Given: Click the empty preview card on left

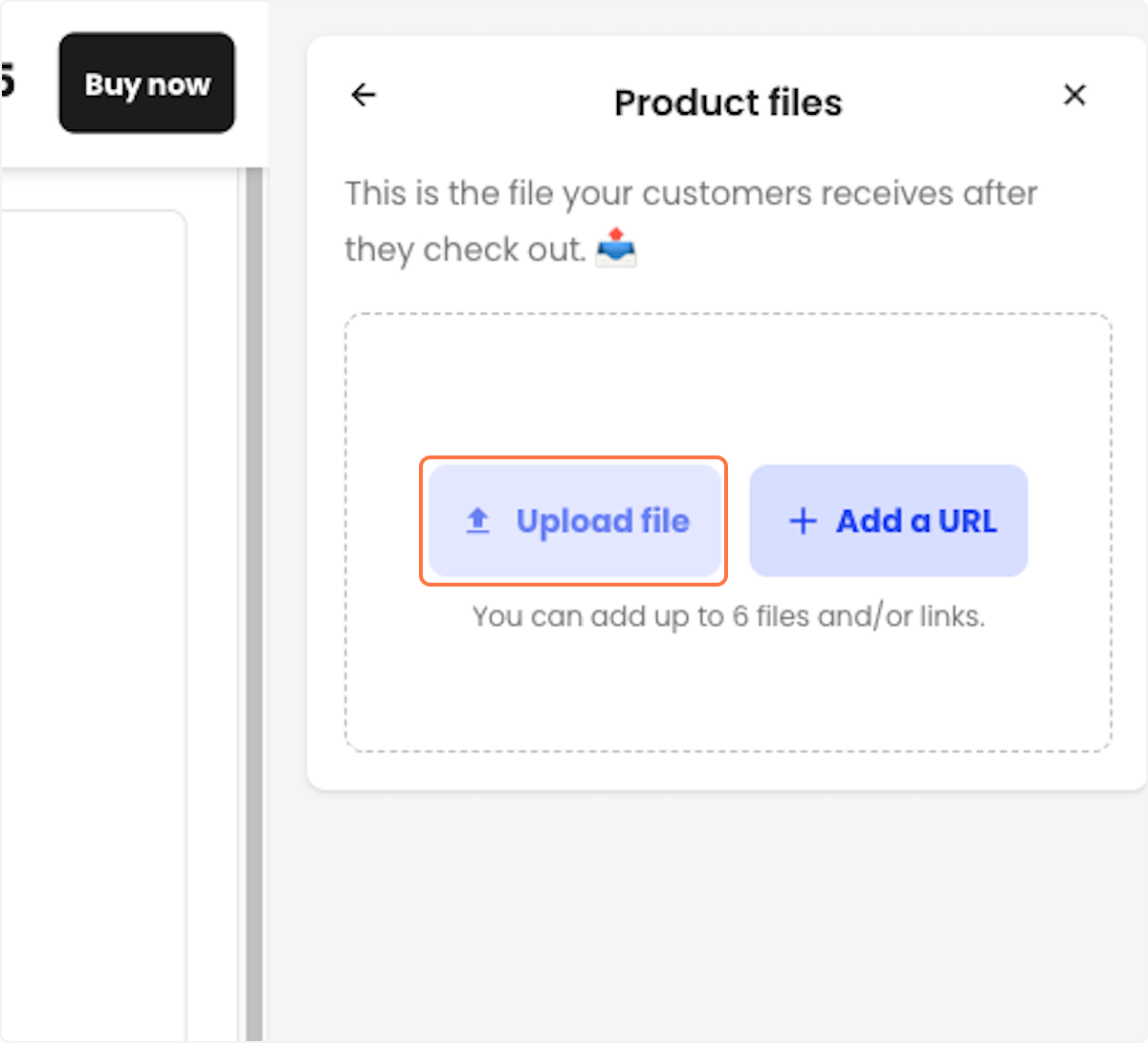Looking at the screenshot, I should (93, 622).
